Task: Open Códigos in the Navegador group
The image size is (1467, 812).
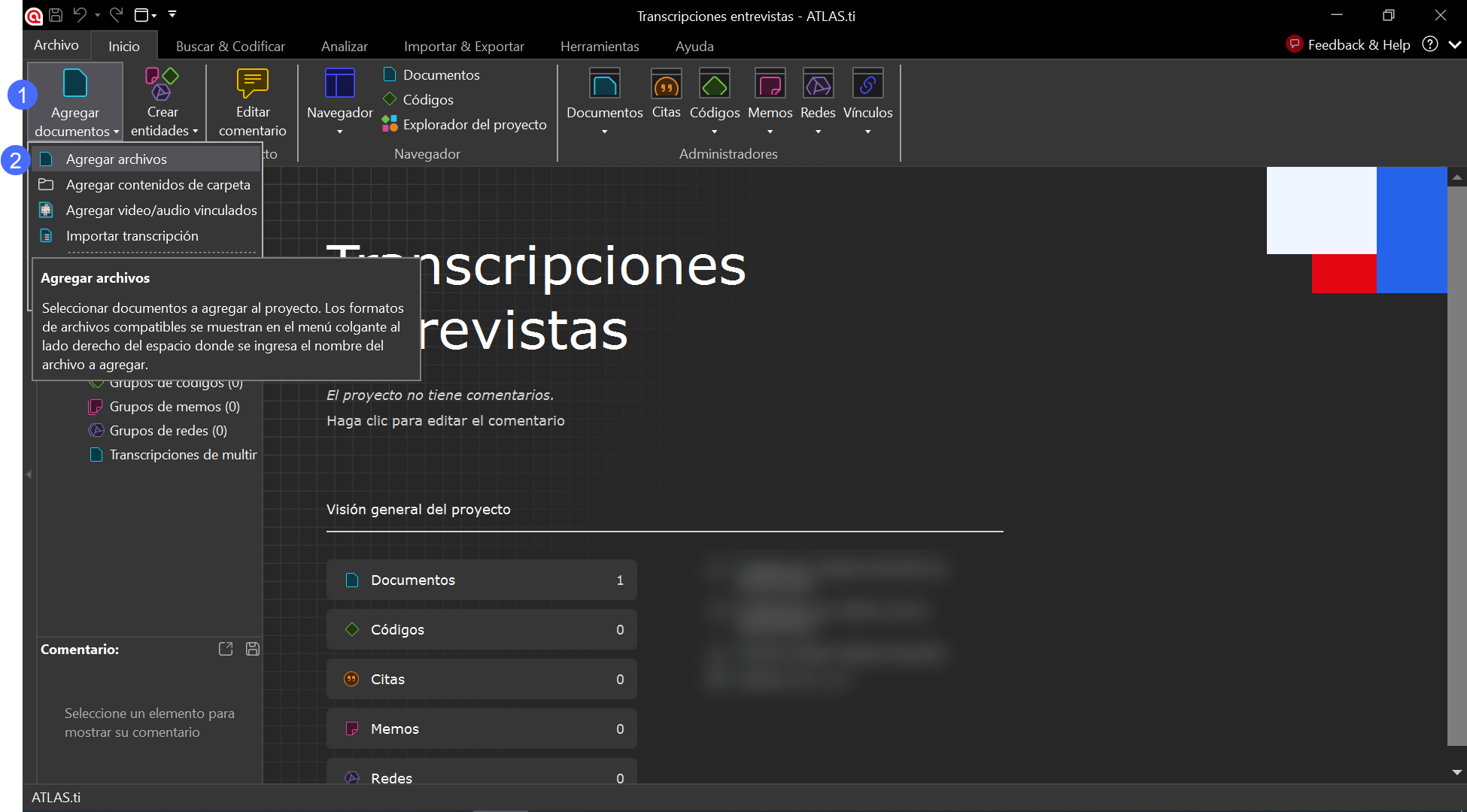Action: (418, 100)
